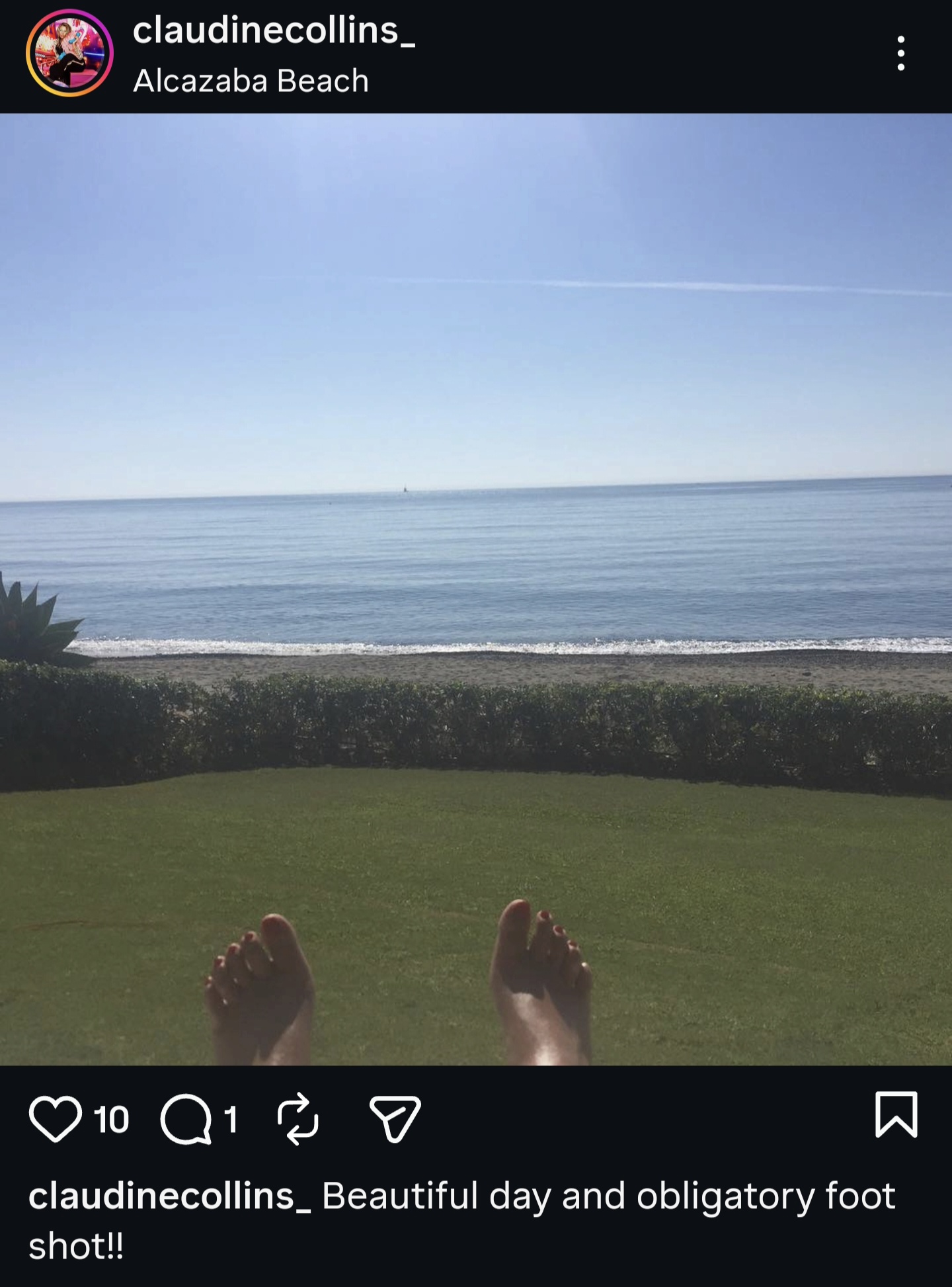Open the Alcazaba Beach location page

pyautogui.click(x=251, y=81)
